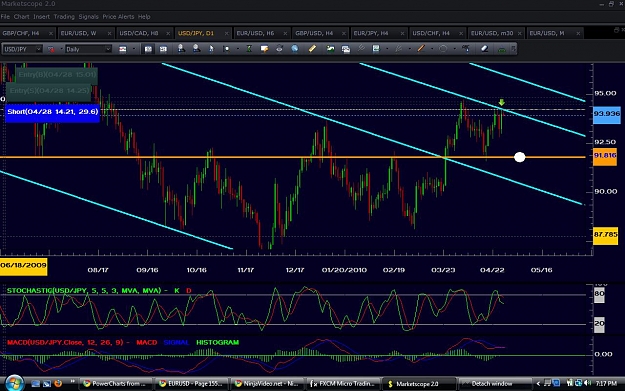This screenshot has height=391, width=625.
Task: Click the white circle marker on orange line
Action: click(519, 157)
